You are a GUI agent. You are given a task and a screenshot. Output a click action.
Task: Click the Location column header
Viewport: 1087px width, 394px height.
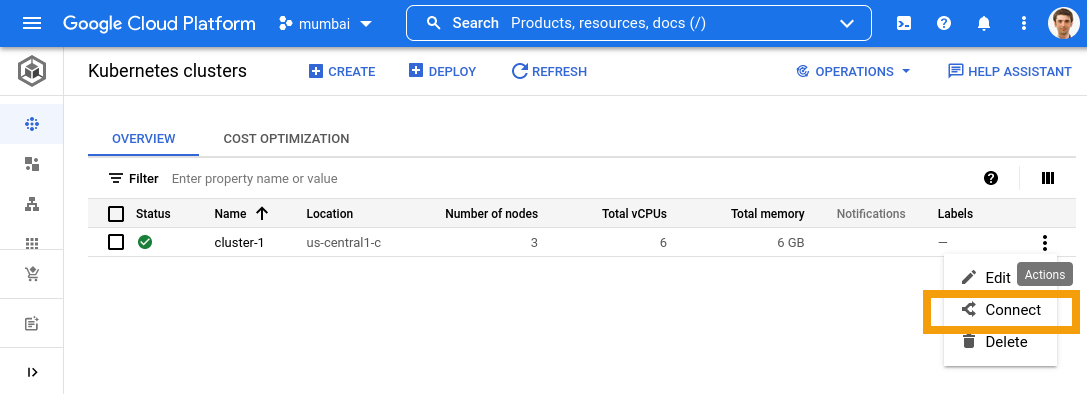pos(330,214)
